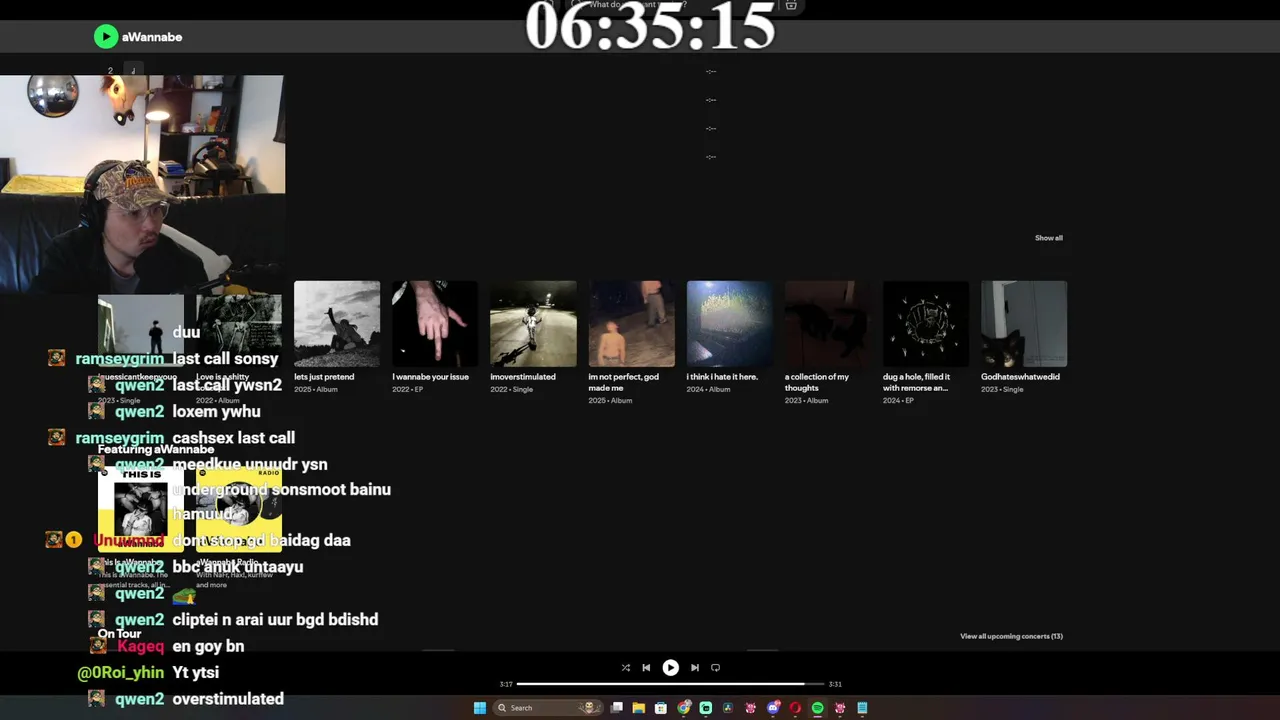Click the artist name aWannabe in the header

click(x=152, y=37)
